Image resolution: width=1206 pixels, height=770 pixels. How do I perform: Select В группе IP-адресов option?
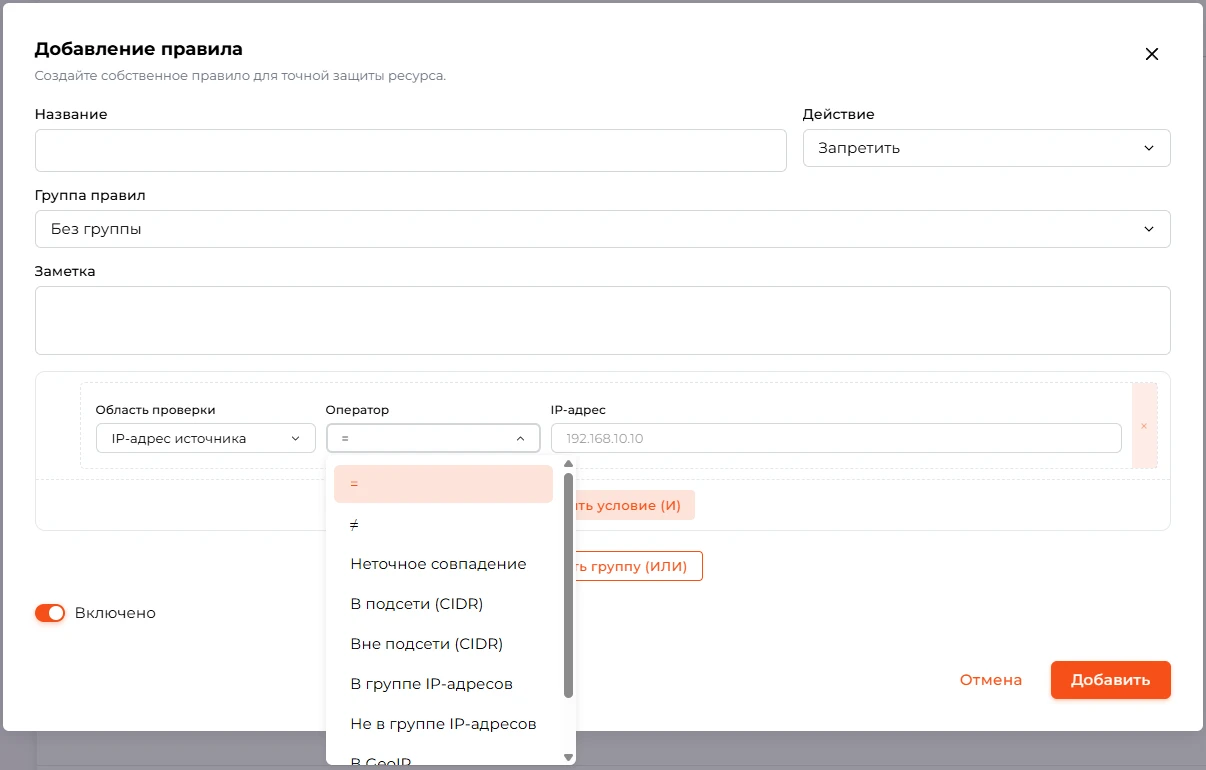click(x=443, y=684)
